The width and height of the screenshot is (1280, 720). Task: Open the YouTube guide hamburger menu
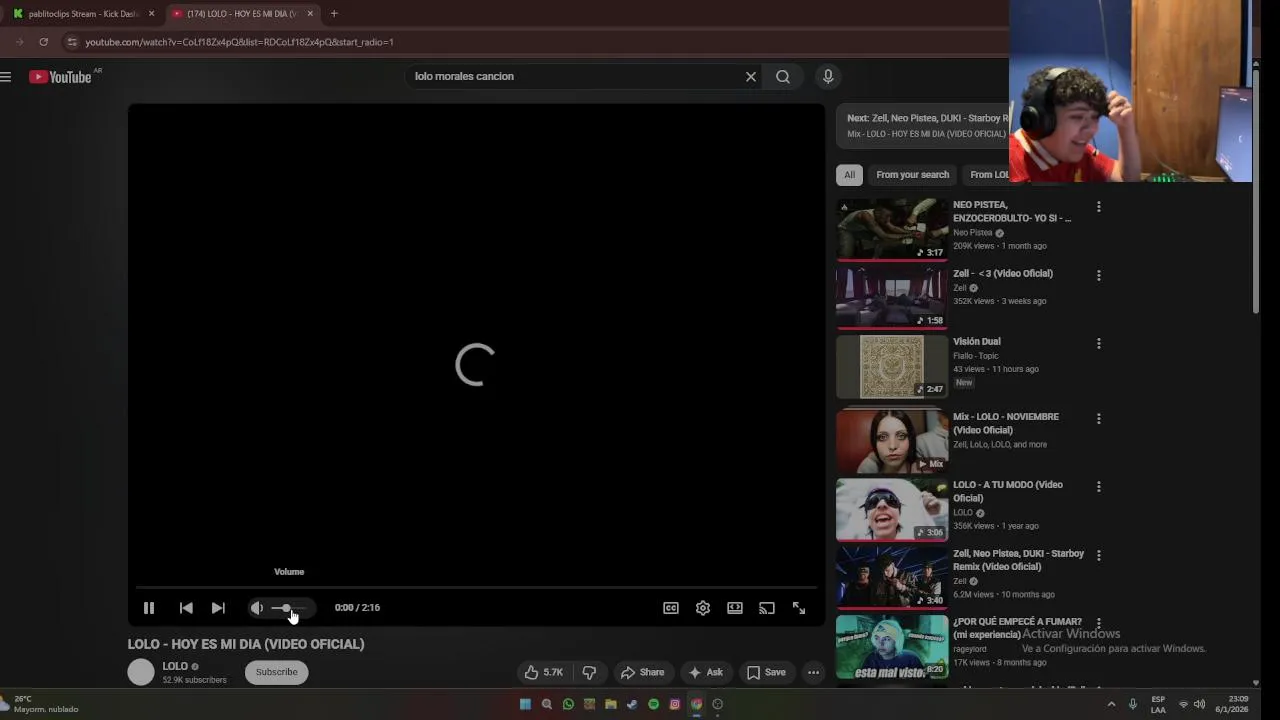[6, 77]
